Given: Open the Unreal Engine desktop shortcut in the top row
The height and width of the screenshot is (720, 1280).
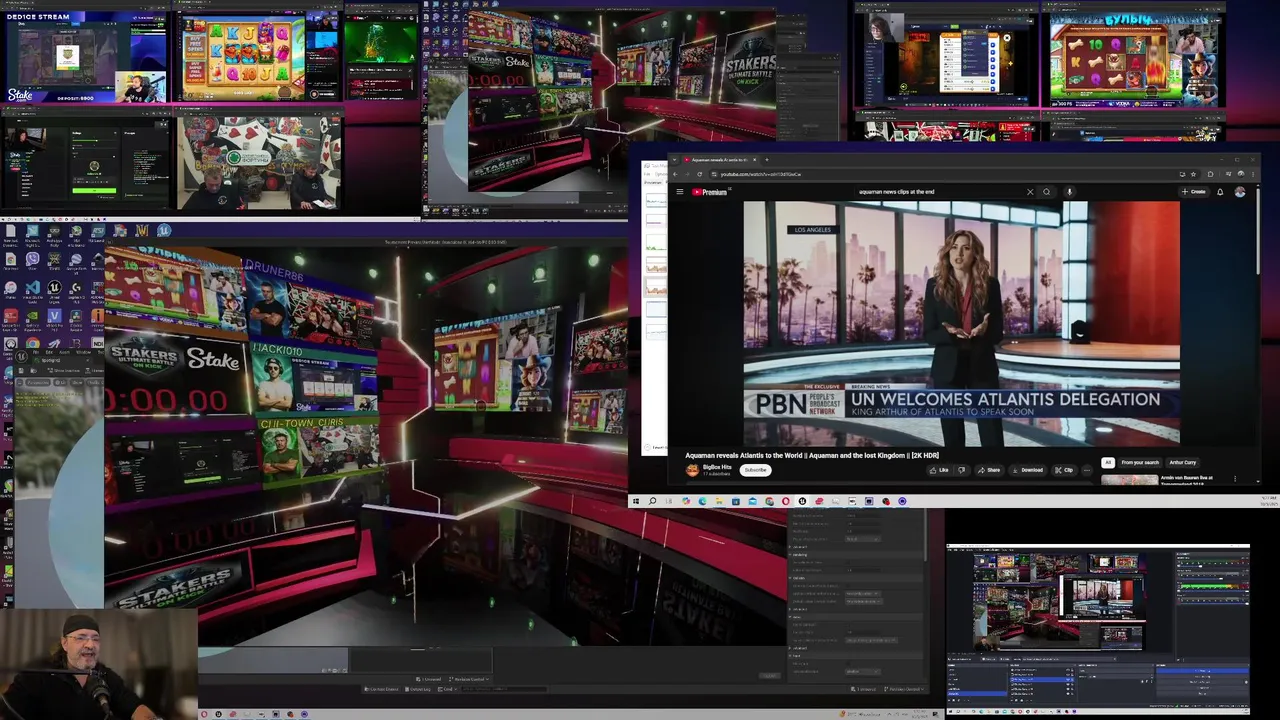Looking at the screenshot, I should click(x=164, y=230).
